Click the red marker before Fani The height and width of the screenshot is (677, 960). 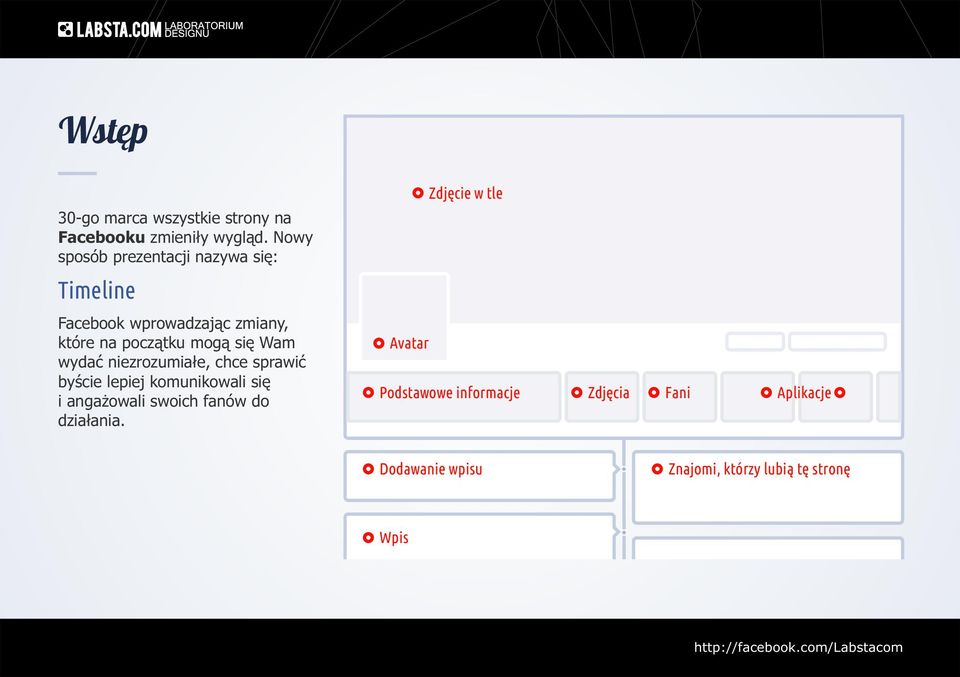click(x=654, y=392)
